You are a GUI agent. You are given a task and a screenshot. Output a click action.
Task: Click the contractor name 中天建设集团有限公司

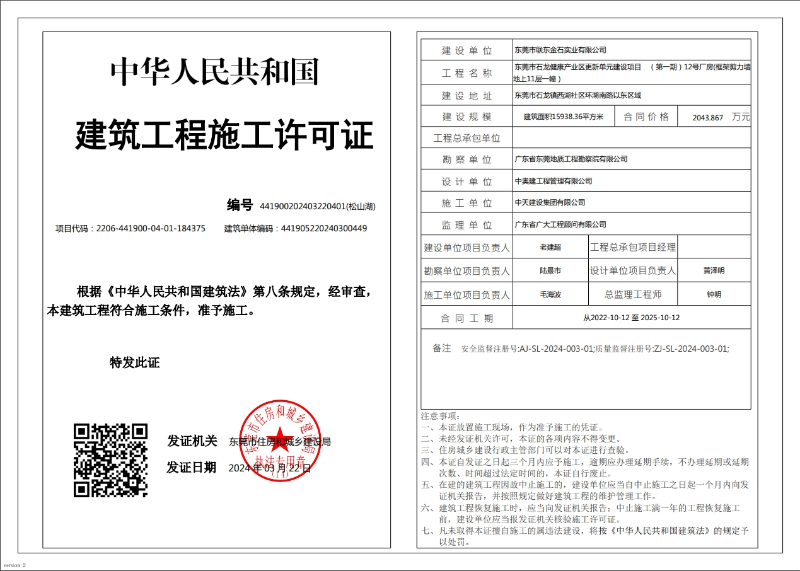pos(550,203)
